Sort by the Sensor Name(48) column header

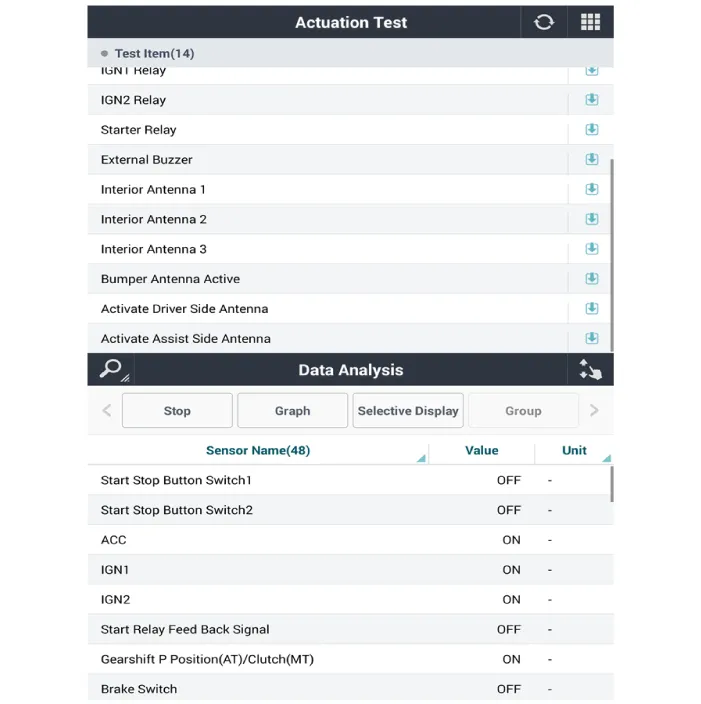click(258, 451)
